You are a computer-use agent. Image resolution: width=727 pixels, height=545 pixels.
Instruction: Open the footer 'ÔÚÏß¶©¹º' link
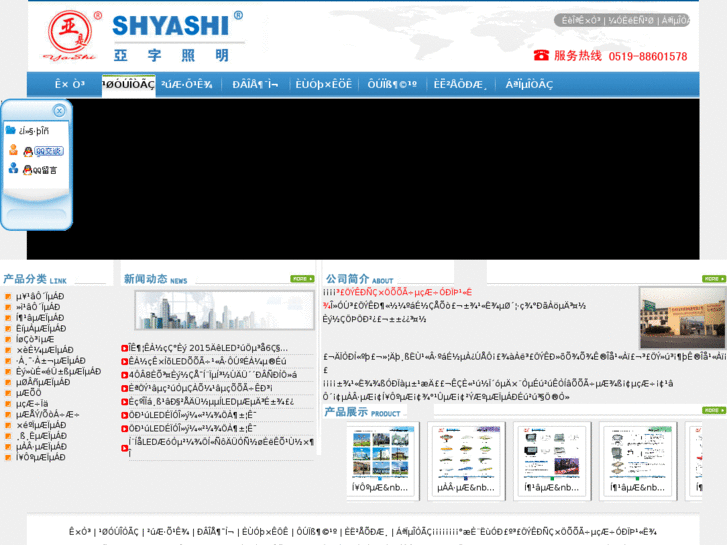[317, 532]
